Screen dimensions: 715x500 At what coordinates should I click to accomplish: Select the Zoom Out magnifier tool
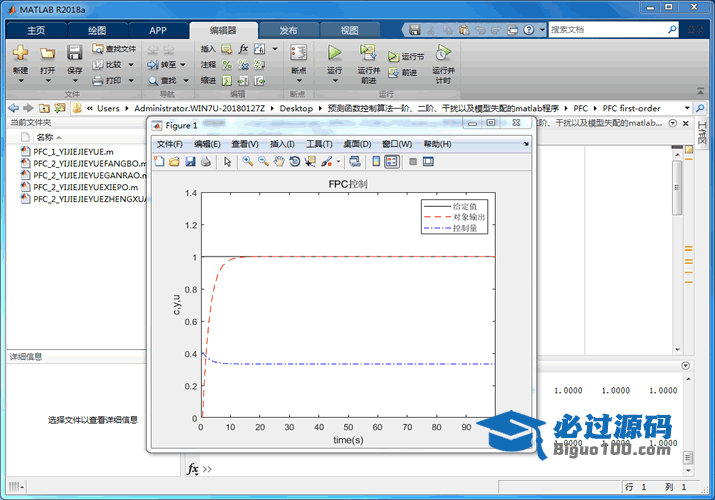coord(263,162)
